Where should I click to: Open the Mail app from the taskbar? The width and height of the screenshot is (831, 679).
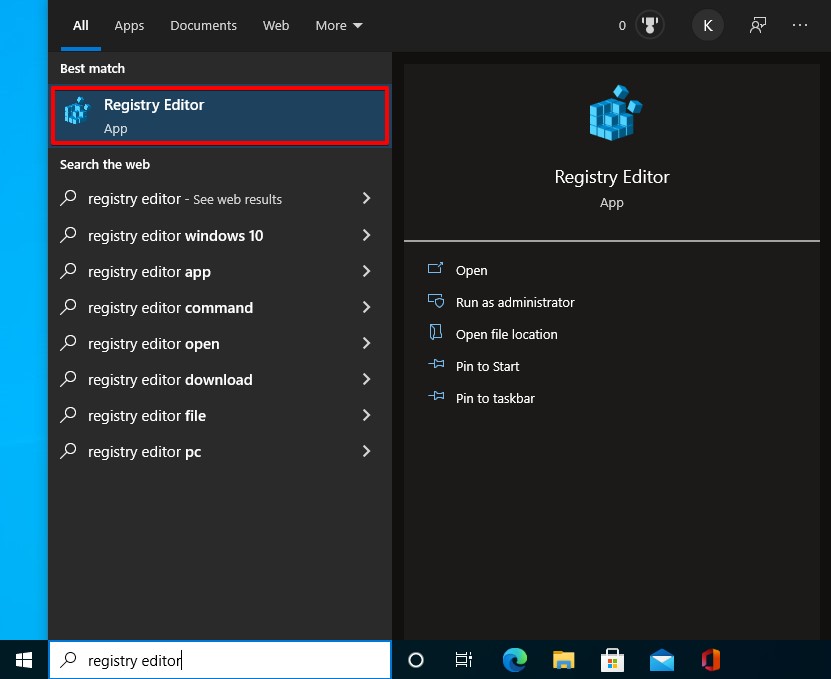661,660
